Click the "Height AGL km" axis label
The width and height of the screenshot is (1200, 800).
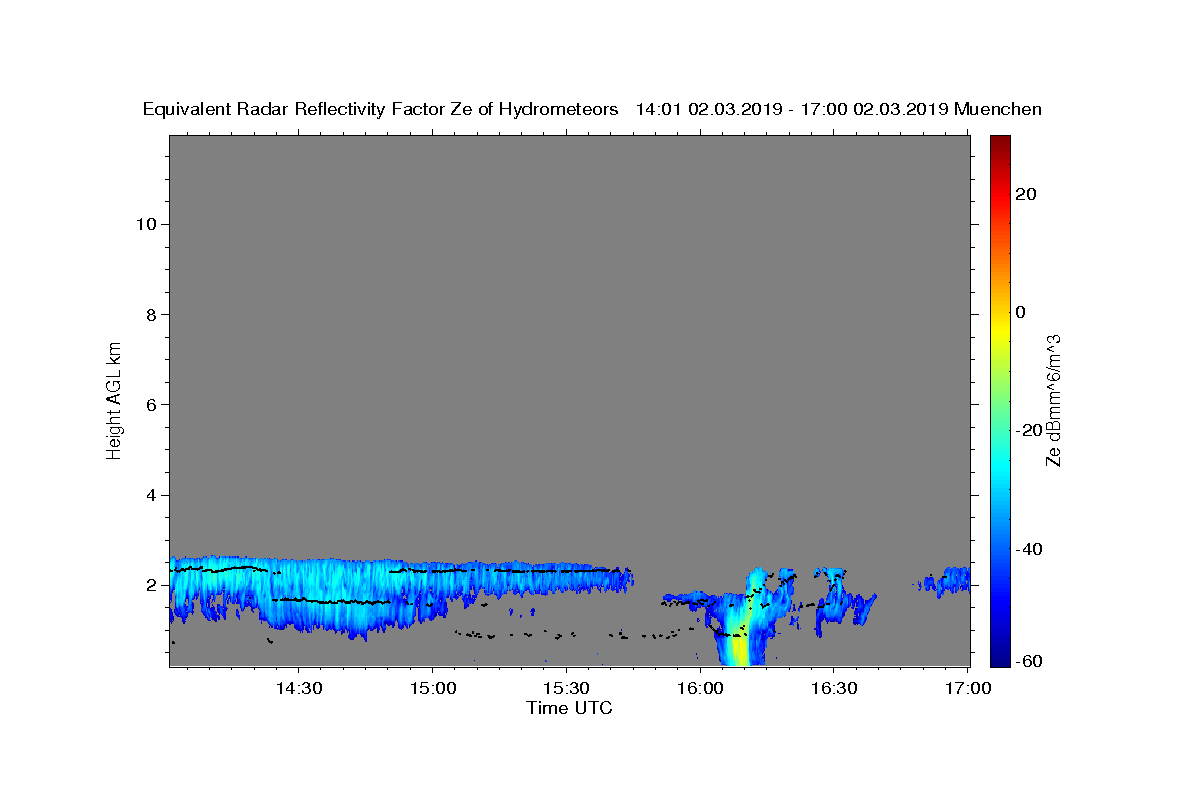pyautogui.click(x=115, y=399)
